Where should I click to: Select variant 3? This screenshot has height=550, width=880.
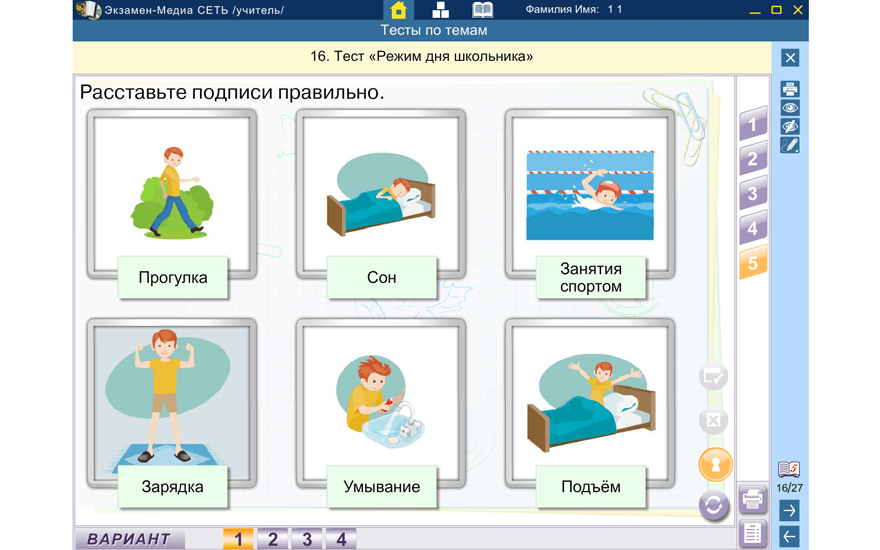pos(307,539)
